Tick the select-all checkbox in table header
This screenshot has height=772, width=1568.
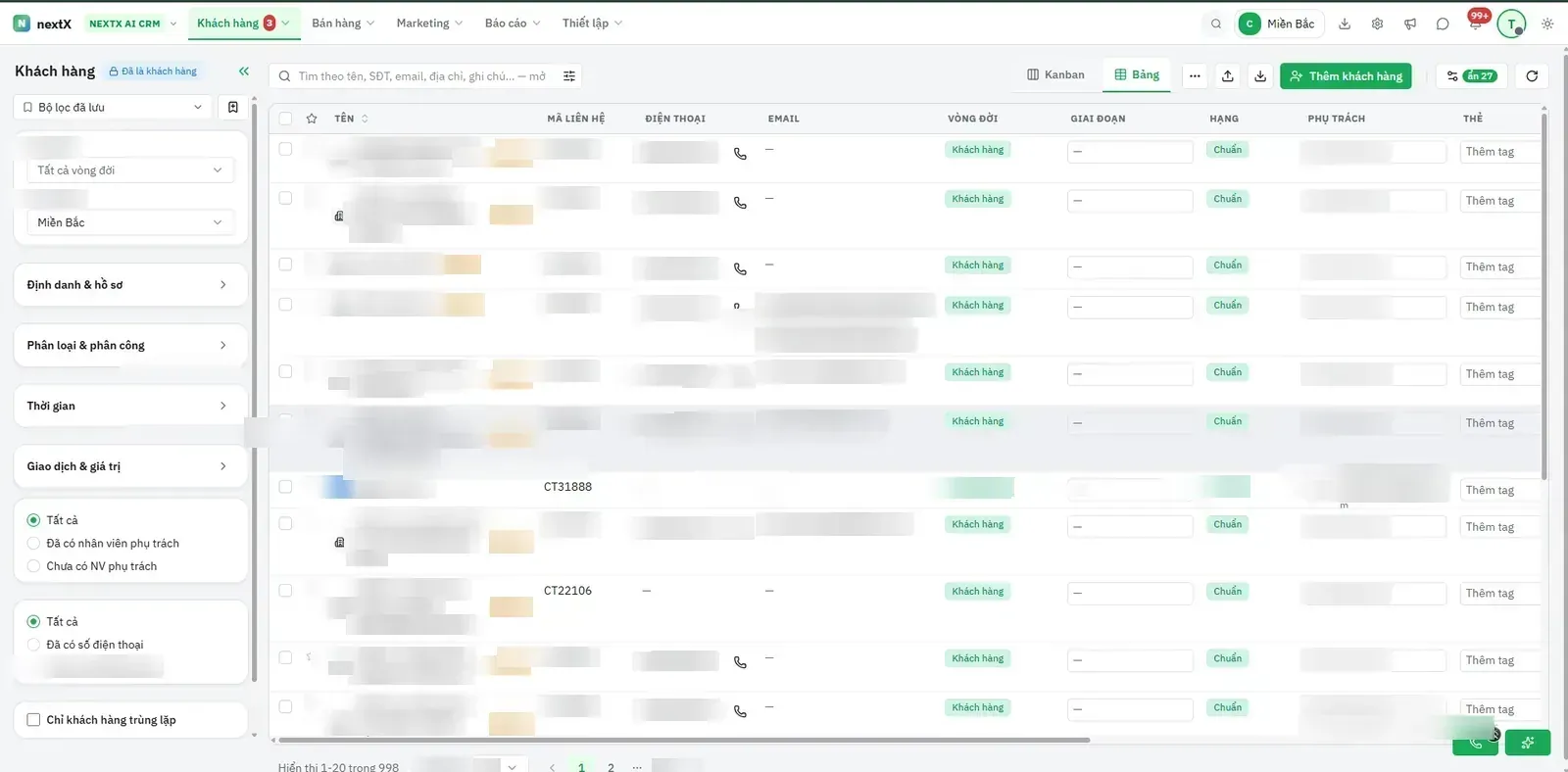285,119
